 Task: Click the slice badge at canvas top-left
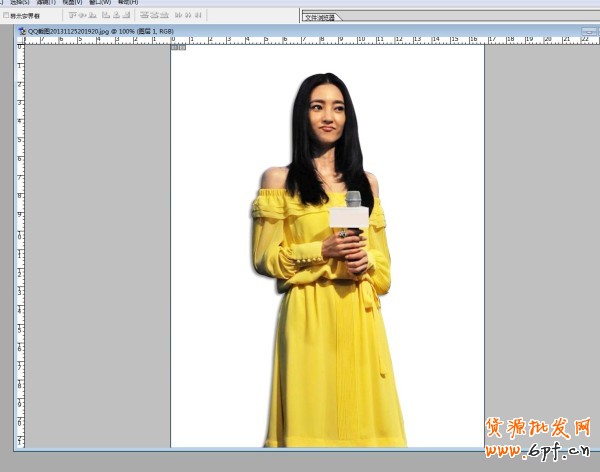[178, 47]
